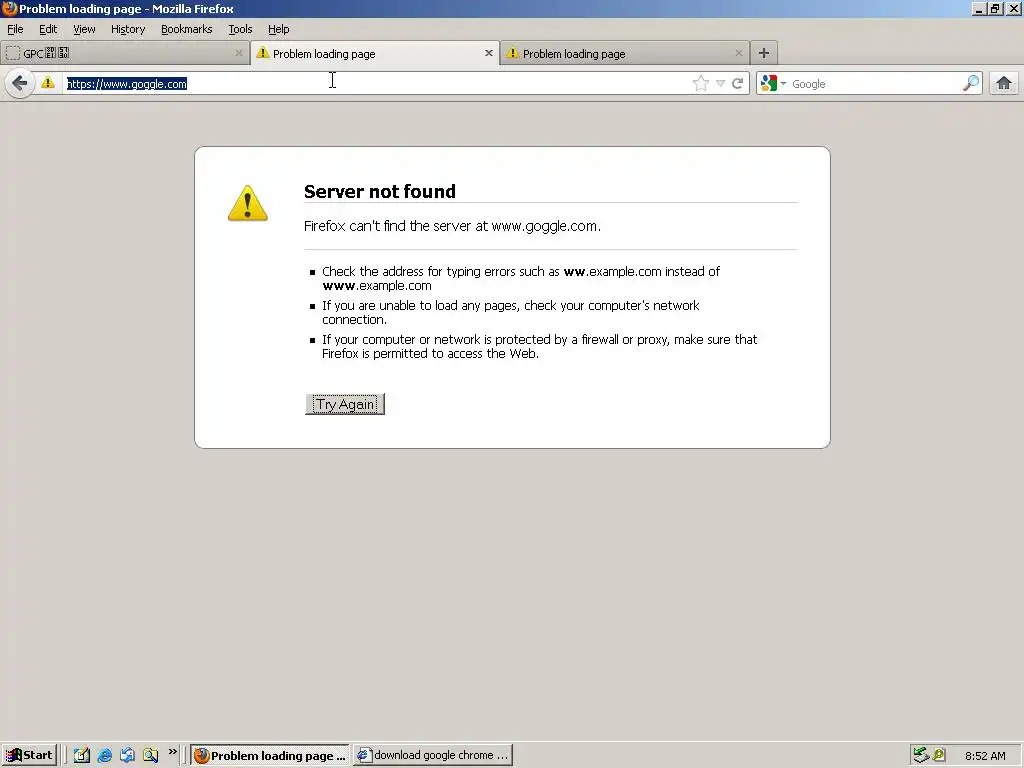Click the magnifying glass search icon

pos(970,84)
